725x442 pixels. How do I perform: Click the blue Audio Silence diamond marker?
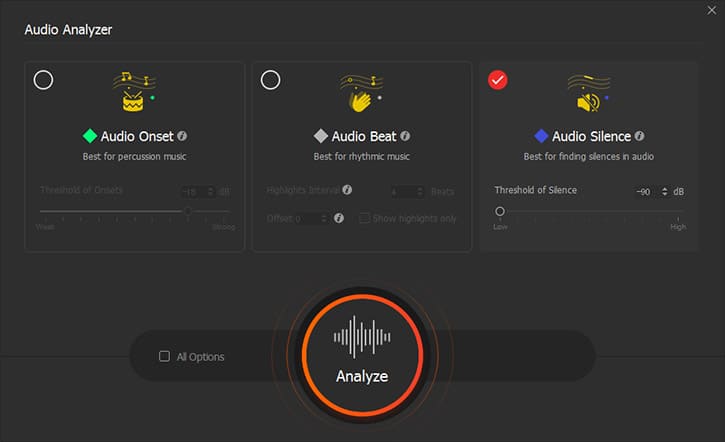(541, 136)
